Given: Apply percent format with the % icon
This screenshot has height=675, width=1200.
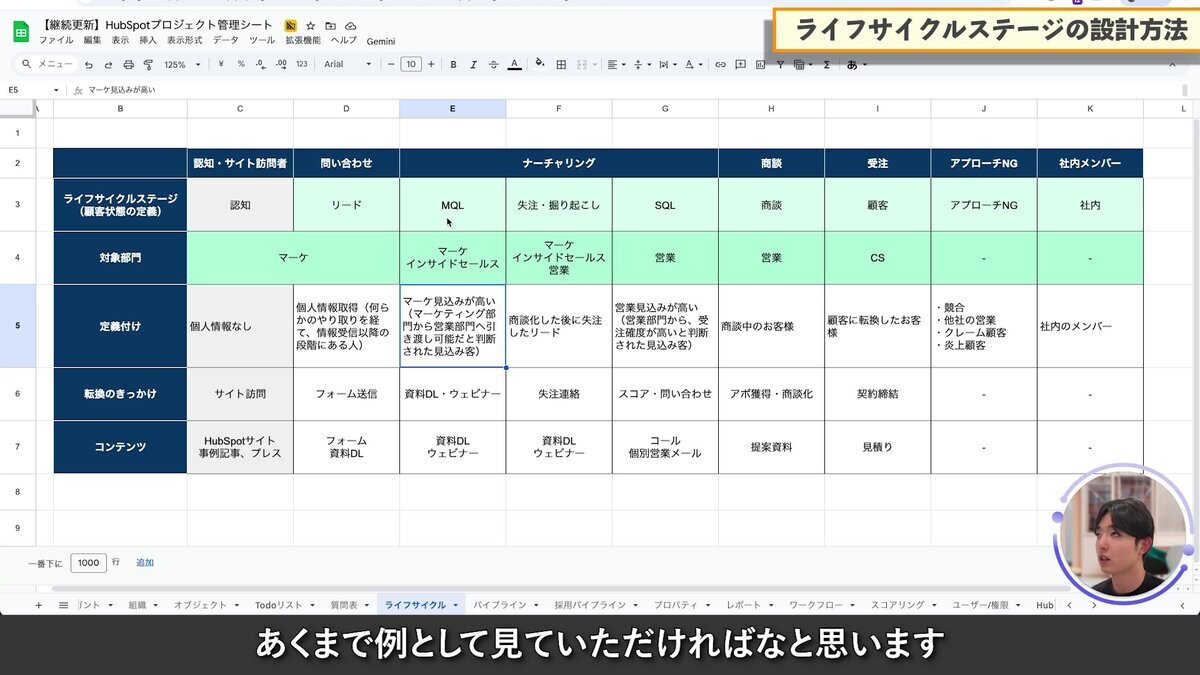Looking at the screenshot, I should (241, 64).
